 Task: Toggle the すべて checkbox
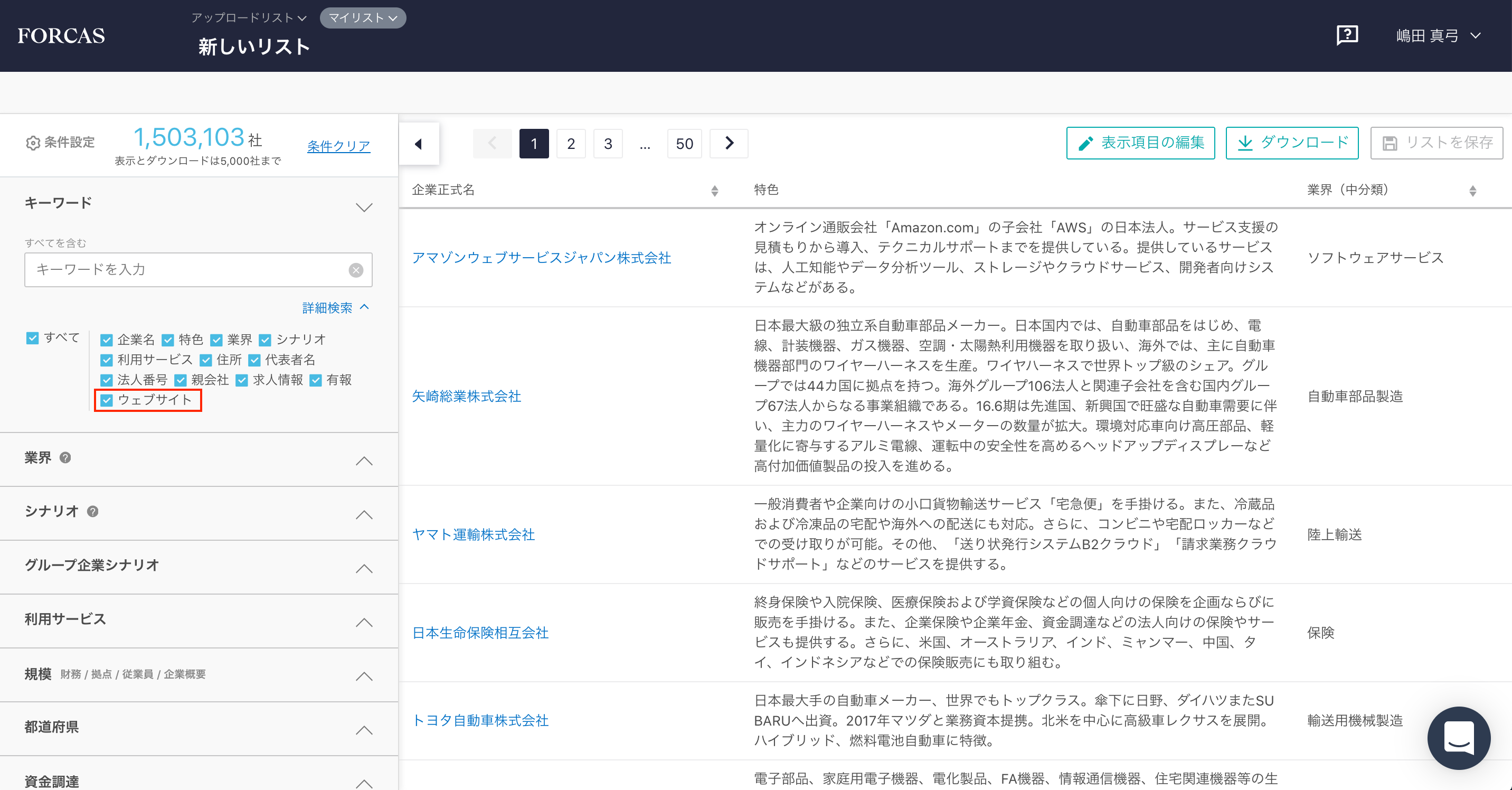32,338
